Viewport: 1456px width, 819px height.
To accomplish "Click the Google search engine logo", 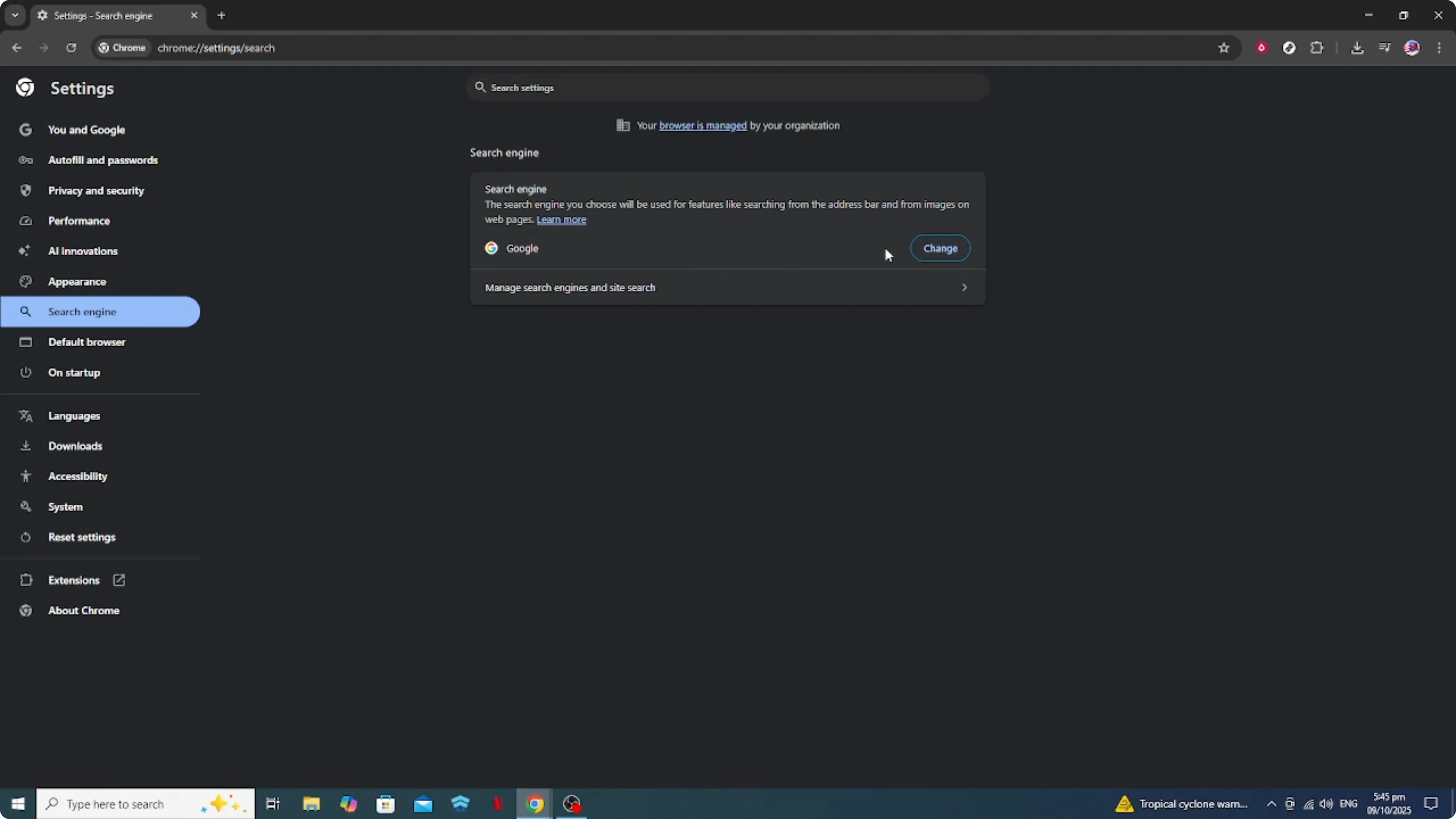I will click(491, 248).
